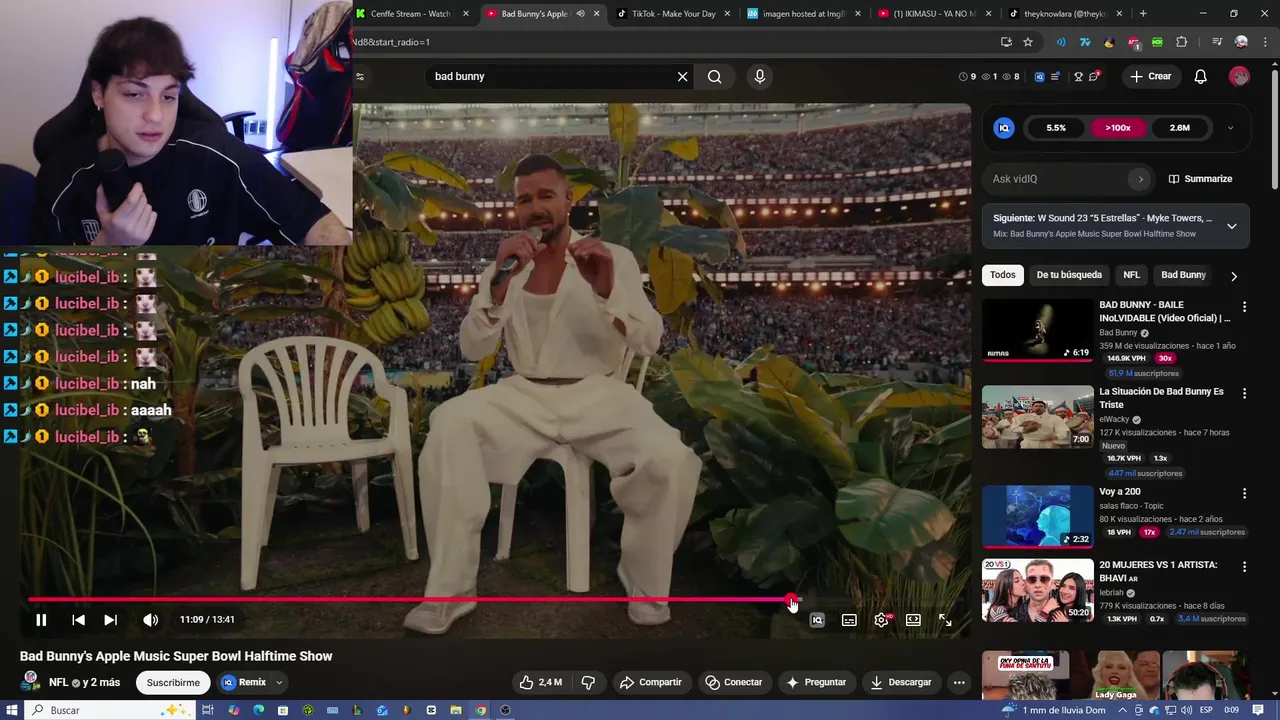1280x720 pixels.
Task: Open options for La Situación De Bad Bunny
Action: (1244, 394)
